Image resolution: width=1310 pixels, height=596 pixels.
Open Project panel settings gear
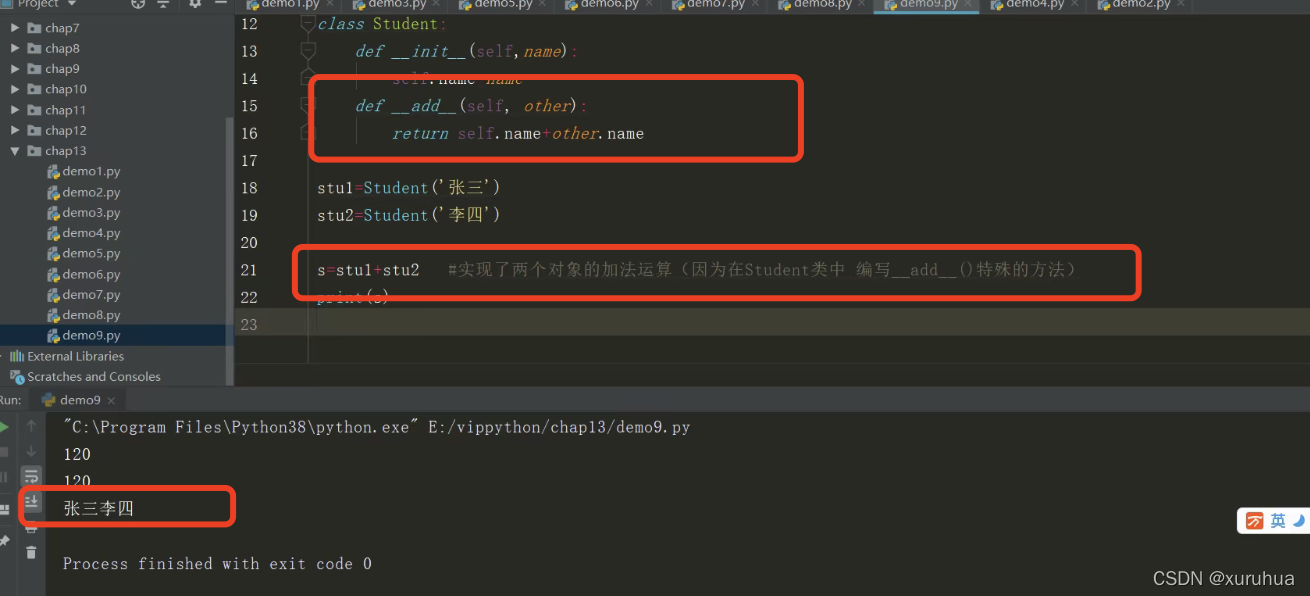(194, 4)
